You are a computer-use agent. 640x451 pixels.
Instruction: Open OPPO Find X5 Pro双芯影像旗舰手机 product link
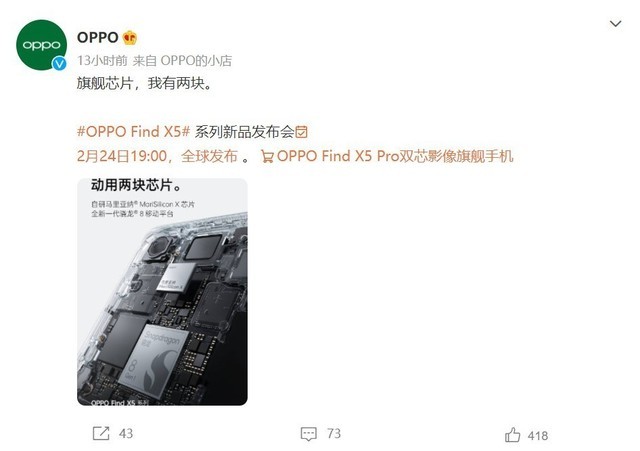(395, 156)
